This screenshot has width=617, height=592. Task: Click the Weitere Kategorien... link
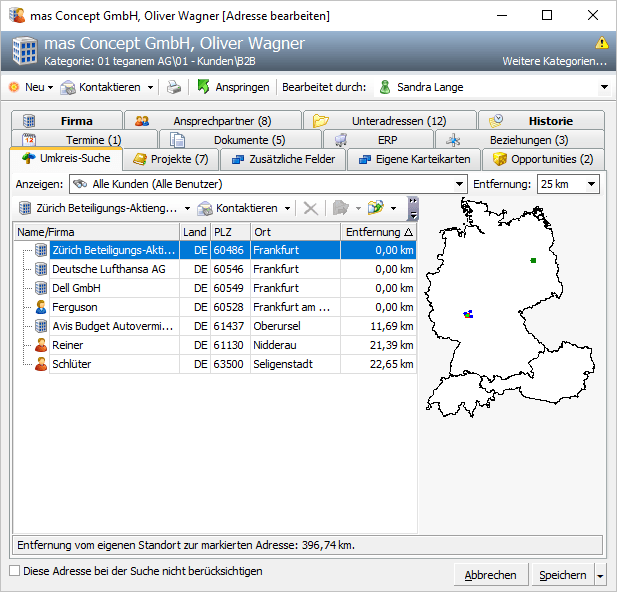click(554, 61)
